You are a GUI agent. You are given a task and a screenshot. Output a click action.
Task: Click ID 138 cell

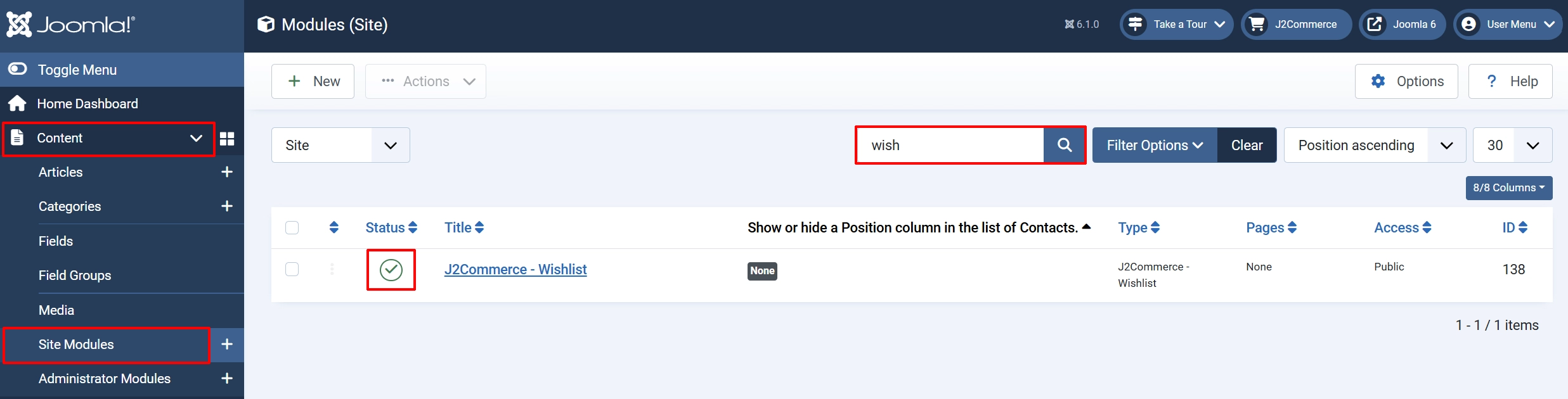[x=1513, y=269]
